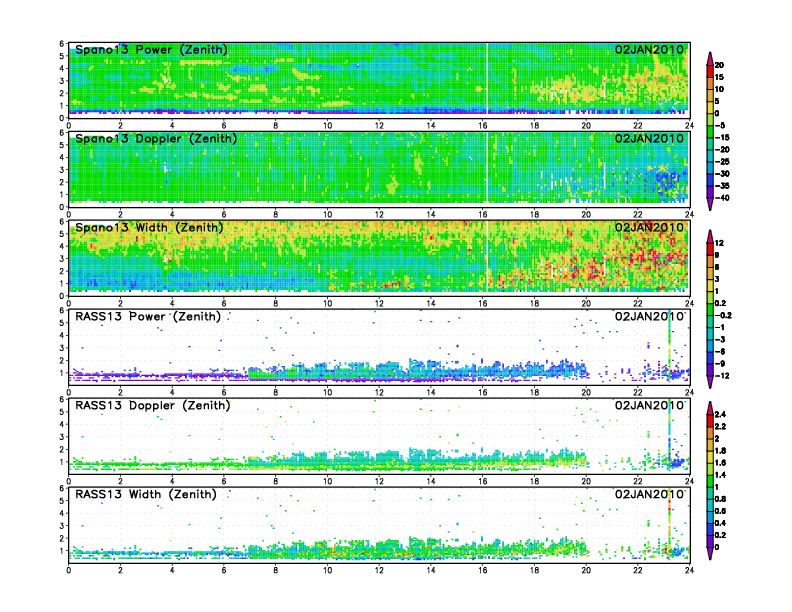Select the 02JAN2010 date in RASS13 Width panel

[x=649, y=494]
